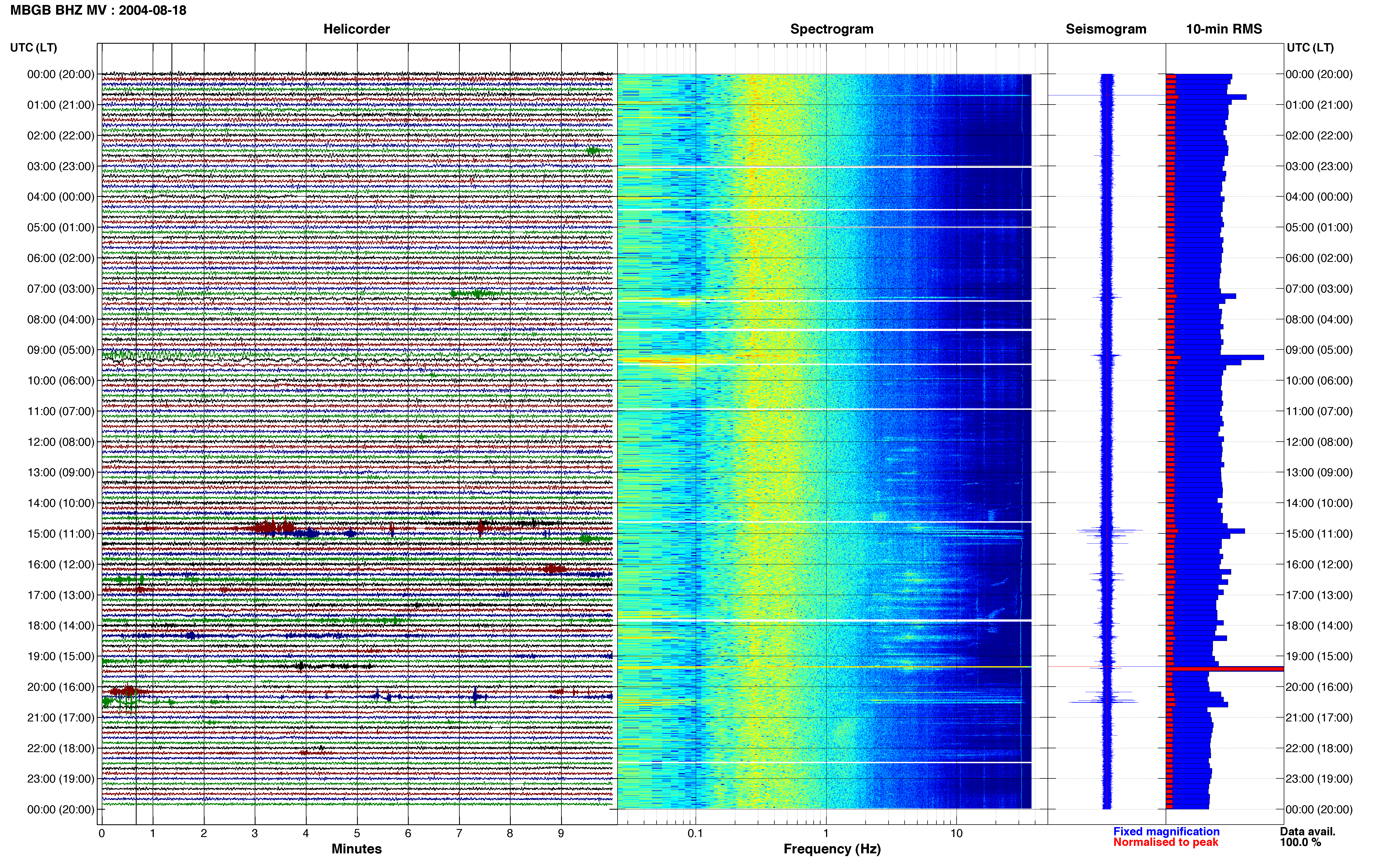Viewport: 1388px width, 868px height.
Task: Click the 'Fixed magnification' legend text
Action: tap(1166, 831)
